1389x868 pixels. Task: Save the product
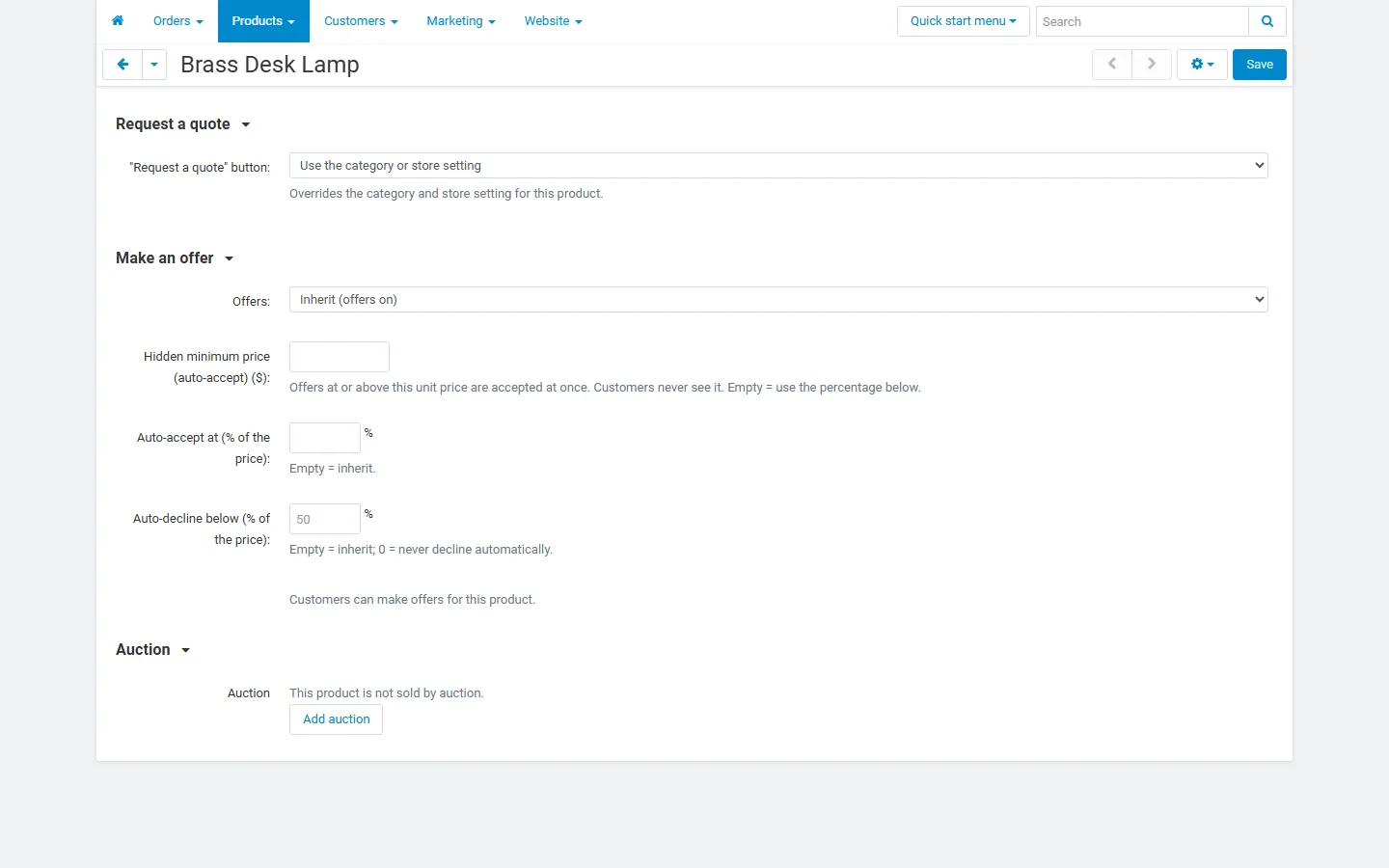(x=1260, y=65)
